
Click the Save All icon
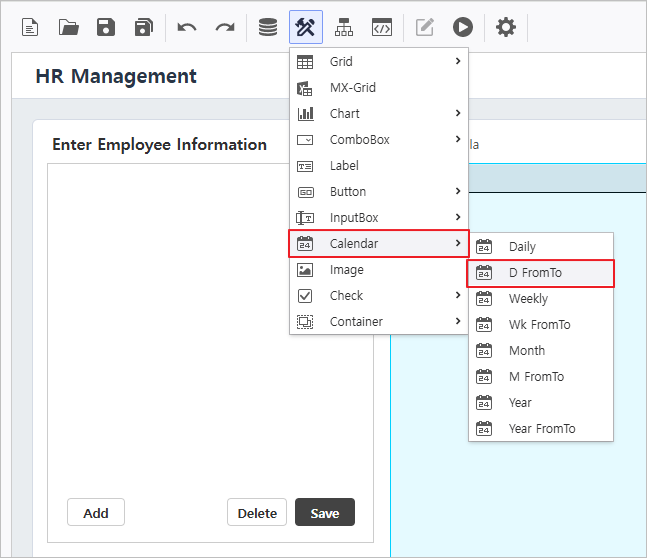pos(143,27)
